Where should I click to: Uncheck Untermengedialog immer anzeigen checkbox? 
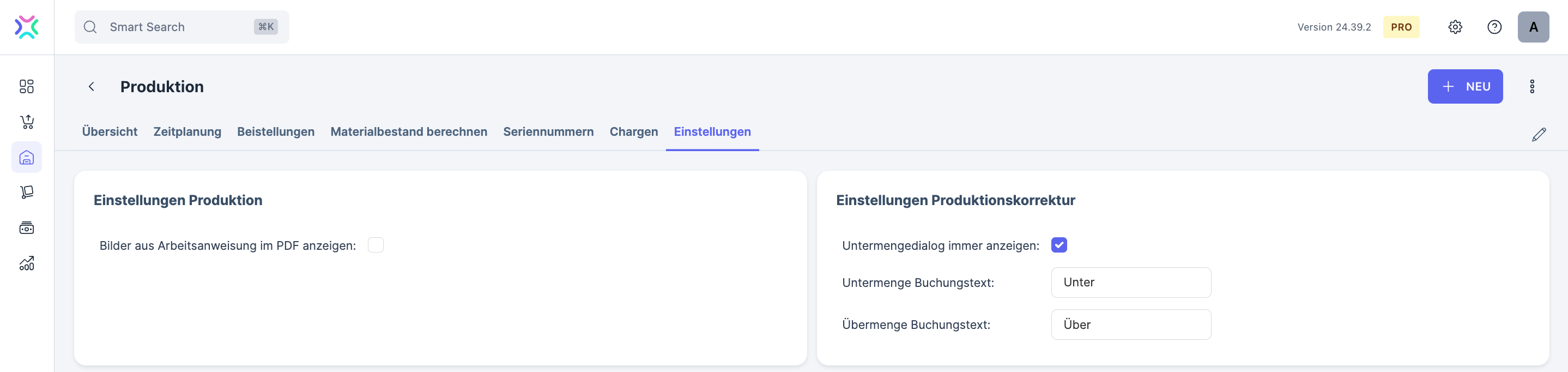1058,245
